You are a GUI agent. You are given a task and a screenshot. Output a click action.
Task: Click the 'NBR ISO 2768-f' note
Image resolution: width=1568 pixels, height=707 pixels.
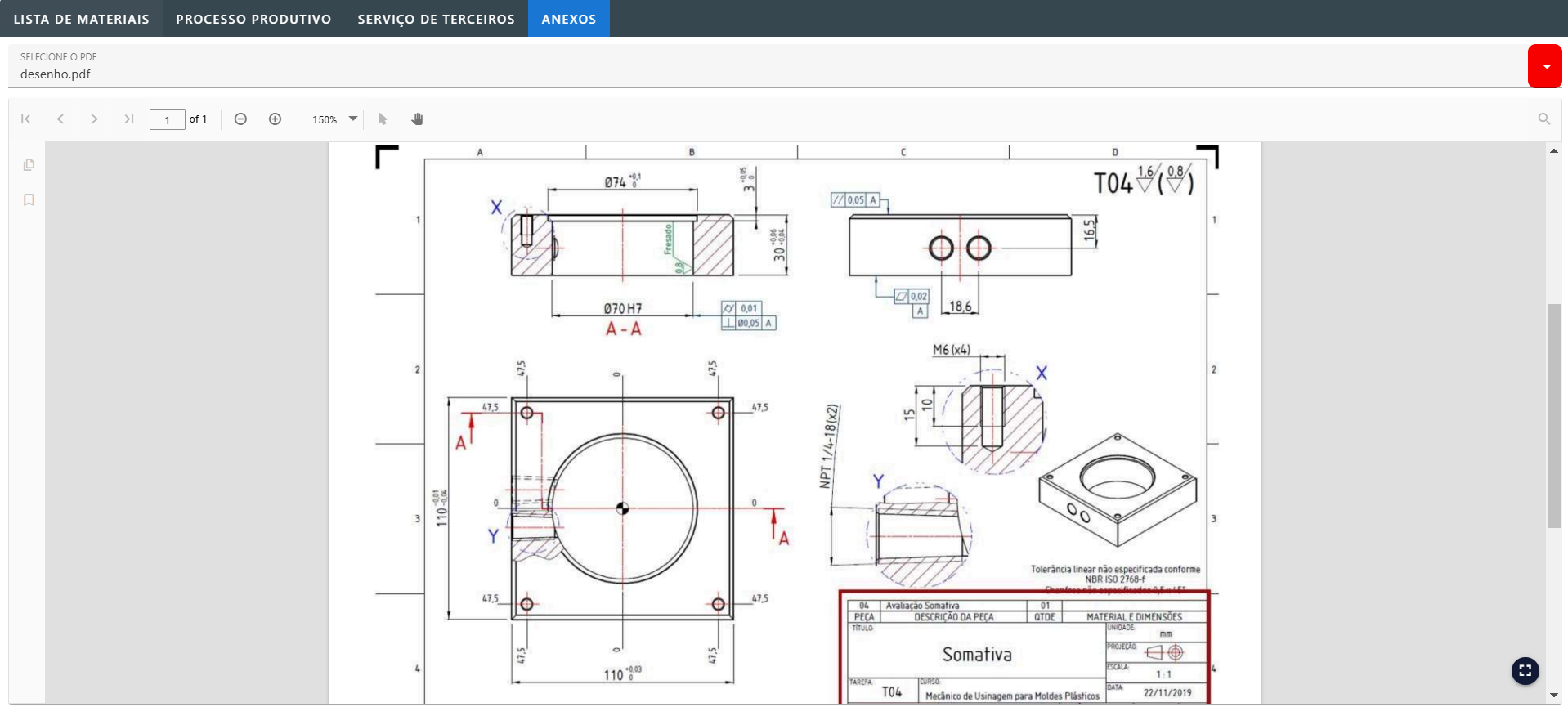pyautogui.click(x=1115, y=579)
